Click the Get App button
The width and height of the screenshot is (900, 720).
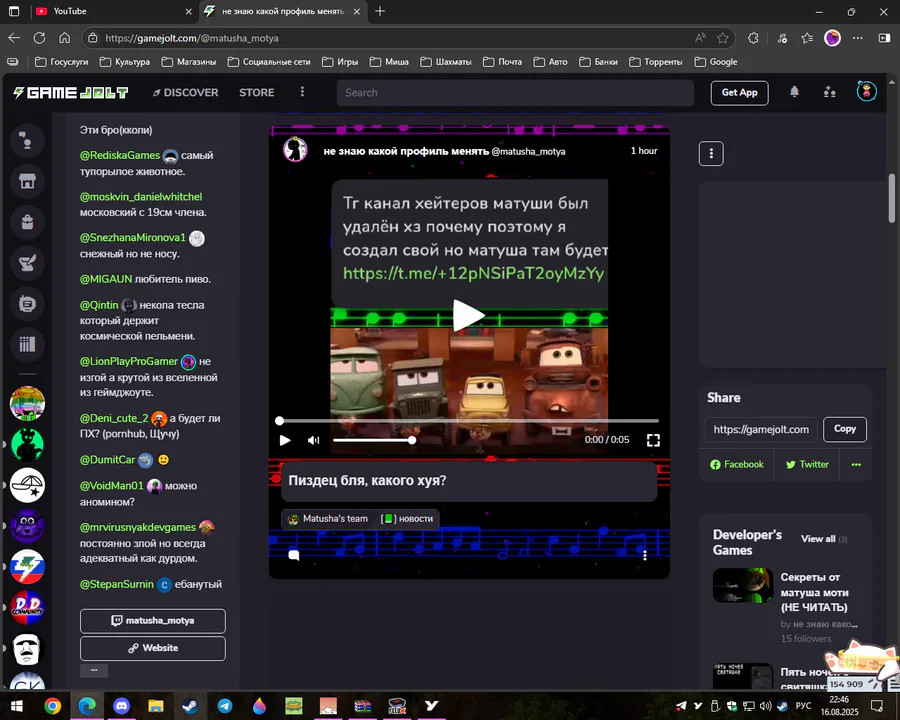point(739,92)
